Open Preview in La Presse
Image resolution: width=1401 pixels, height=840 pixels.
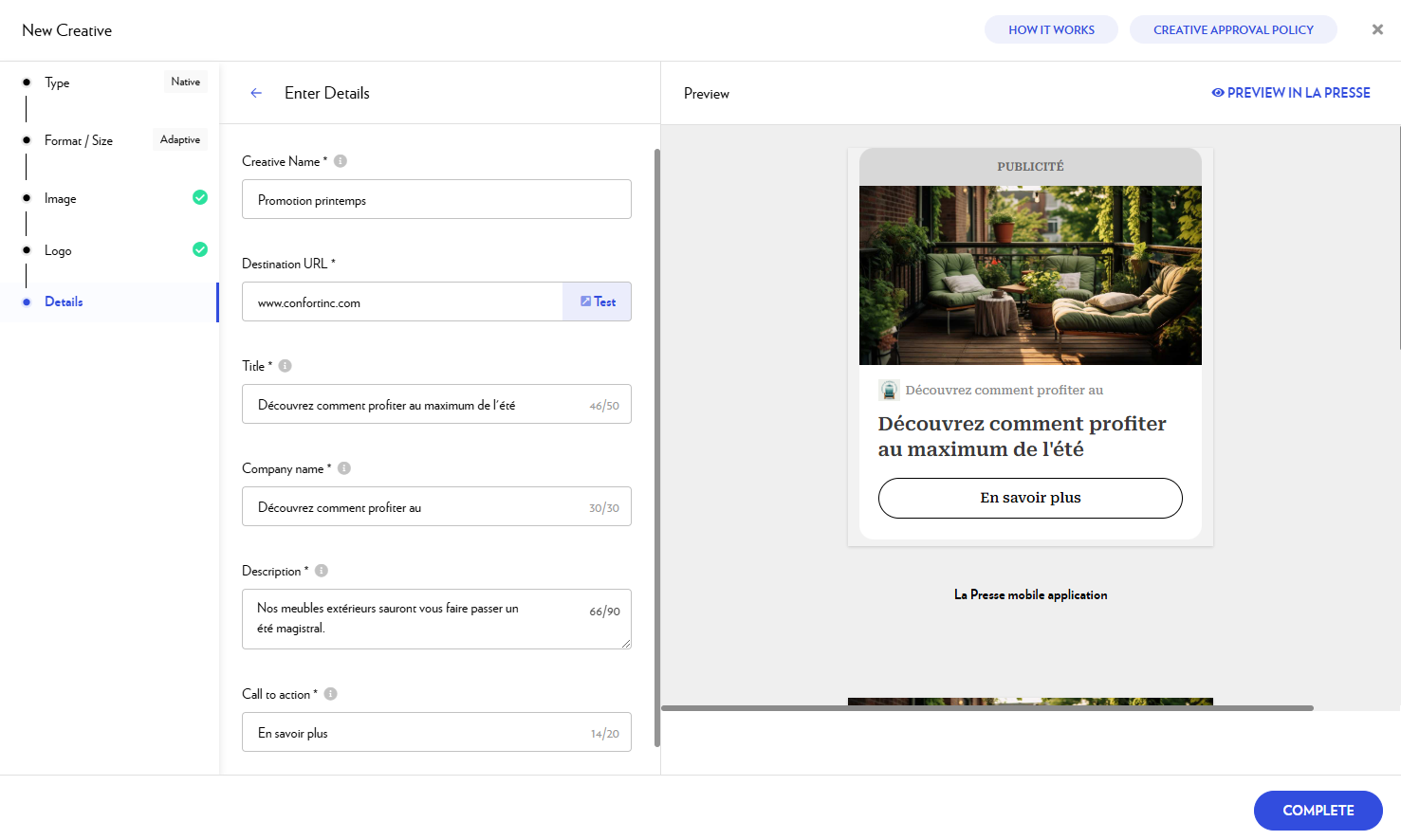tap(1291, 93)
